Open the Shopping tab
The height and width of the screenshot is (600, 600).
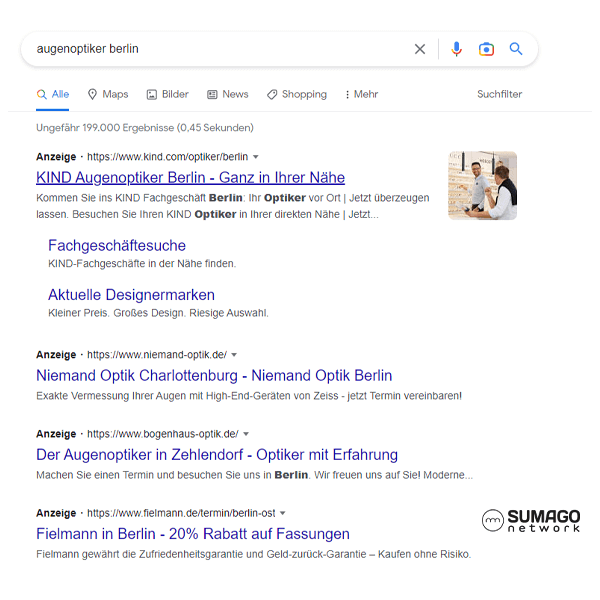pyautogui.click(x=297, y=94)
